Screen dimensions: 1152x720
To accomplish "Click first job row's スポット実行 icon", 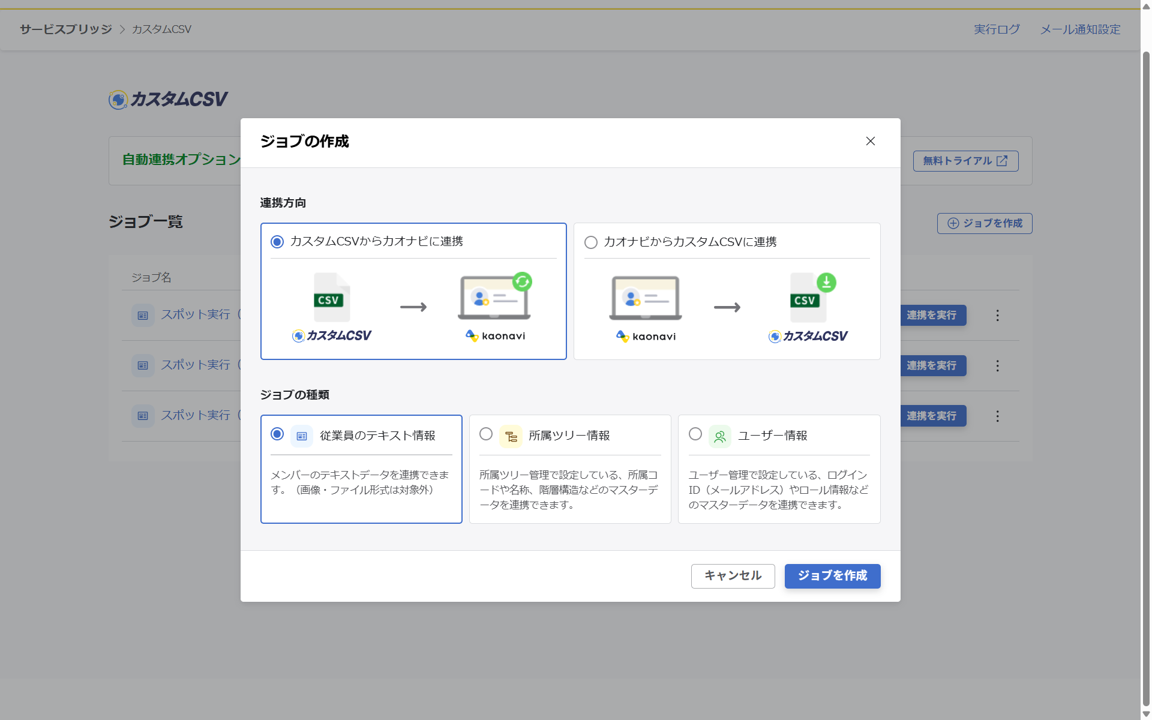I will pyautogui.click(x=143, y=315).
